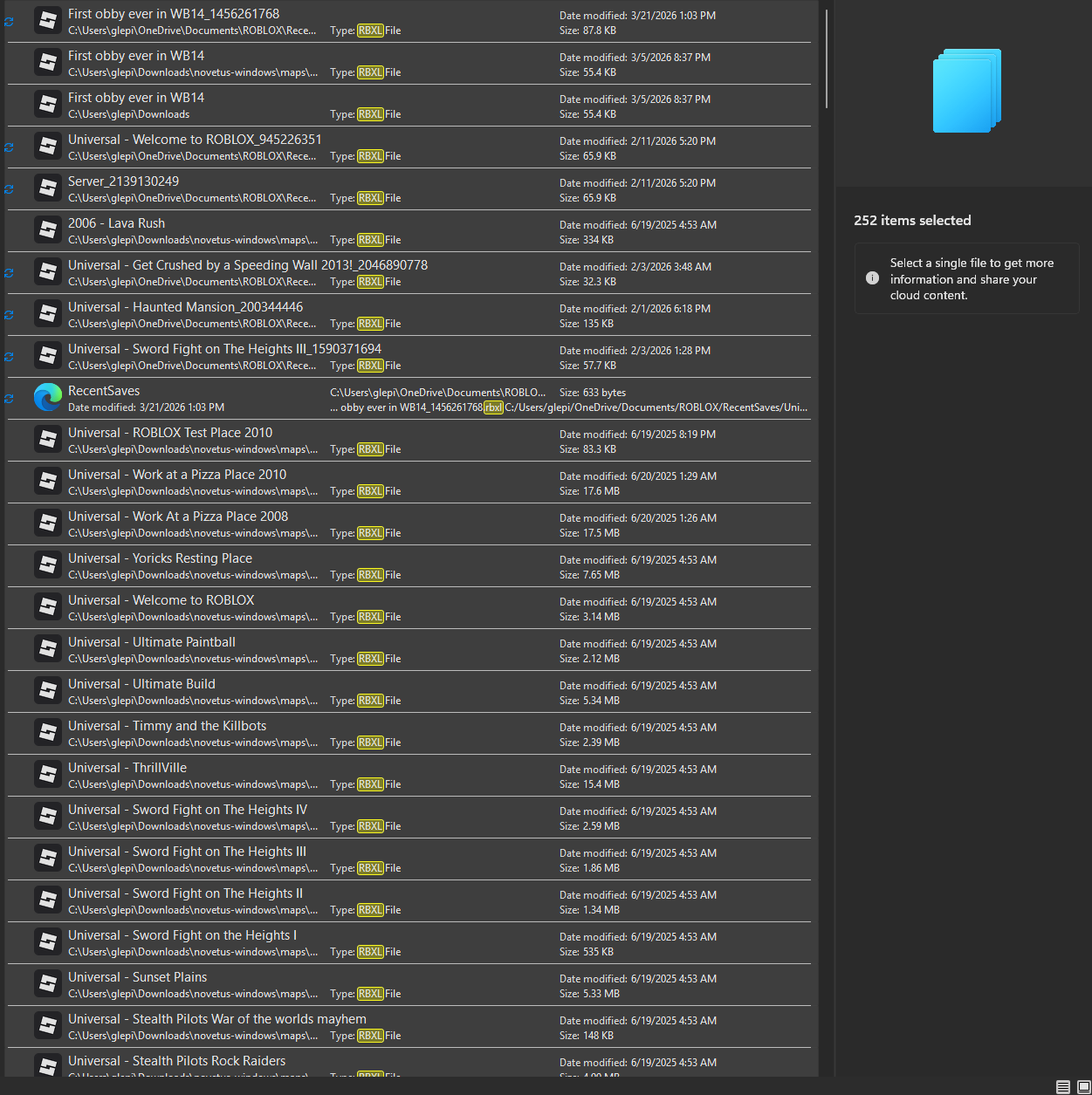Select the file name 'Universal - Timmy and the Killbots'
The height and width of the screenshot is (1095, 1092).
(x=168, y=726)
